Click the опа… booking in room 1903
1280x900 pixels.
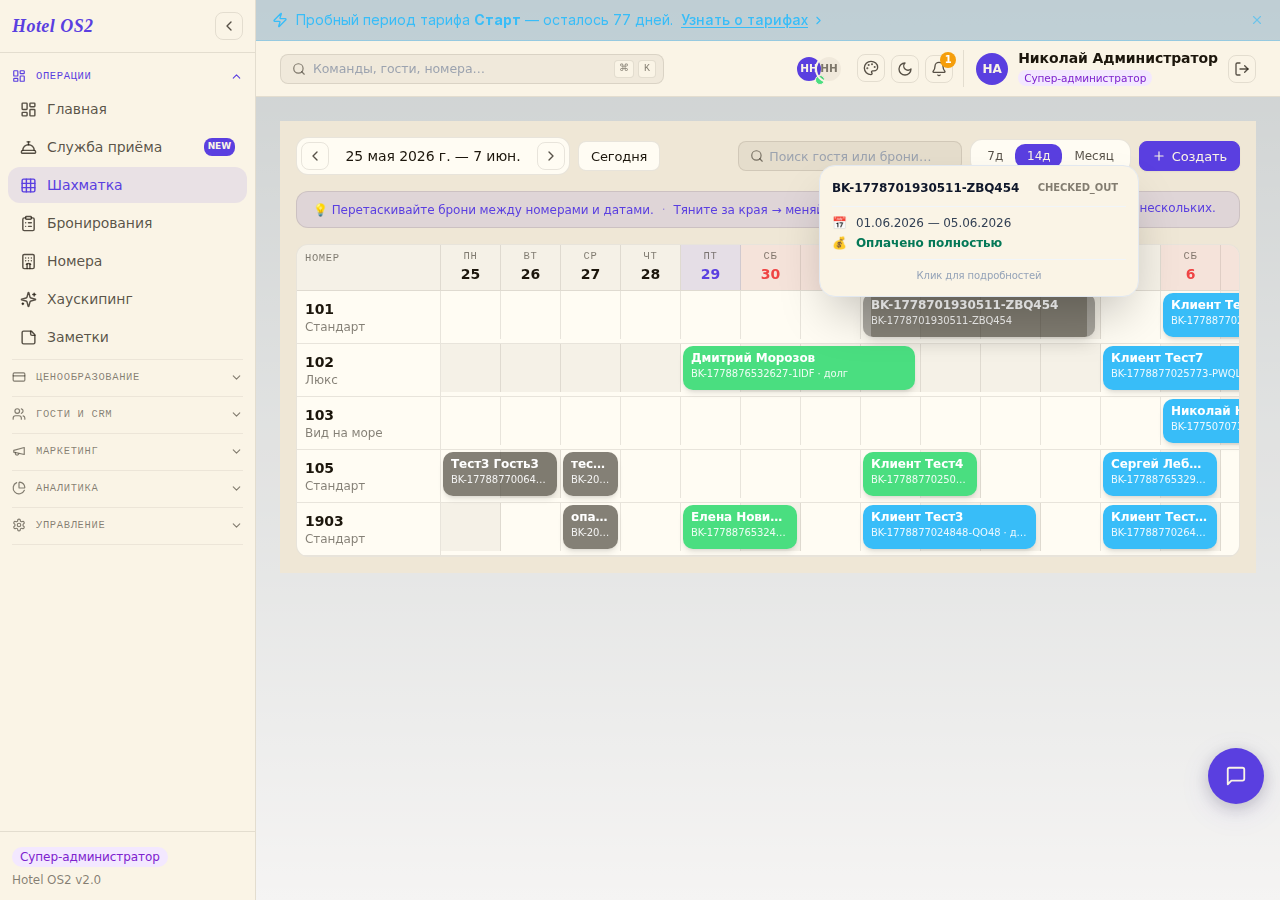point(590,527)
